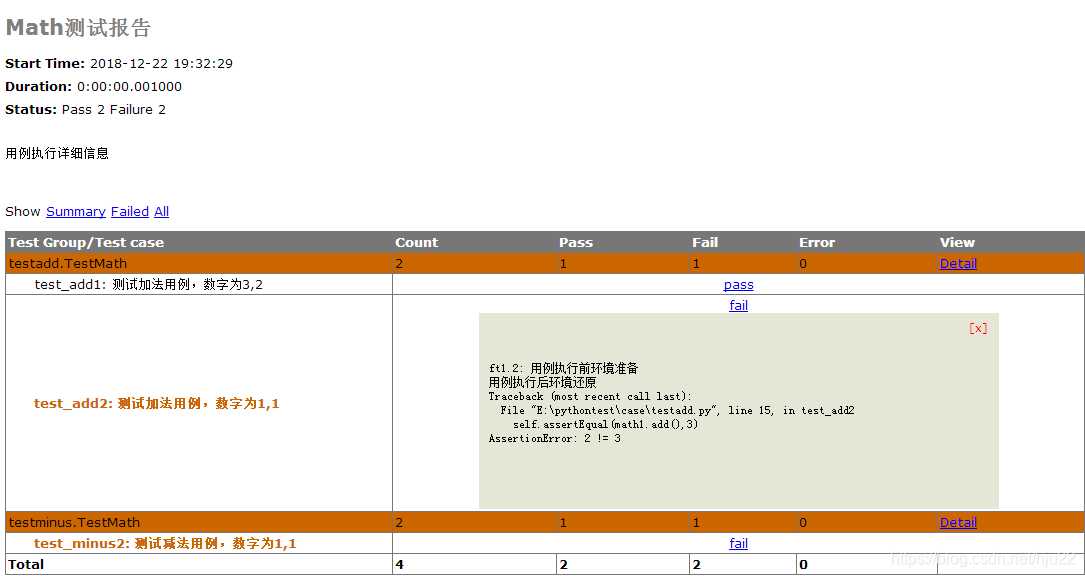1085x577 pixels.
Task: Click the Pass column header
Action: pyautogui.click(x=576, y=243)
